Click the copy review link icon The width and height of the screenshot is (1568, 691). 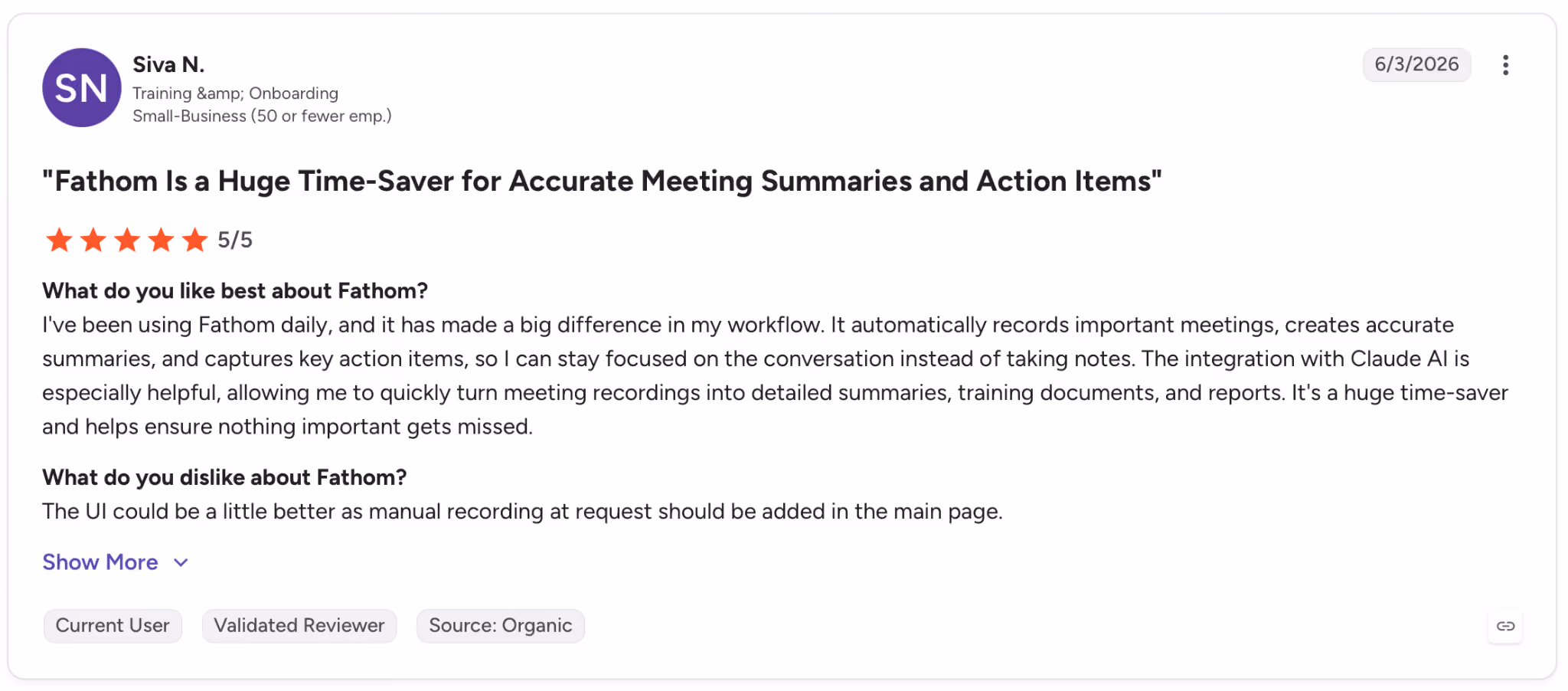pos(1505,627)
